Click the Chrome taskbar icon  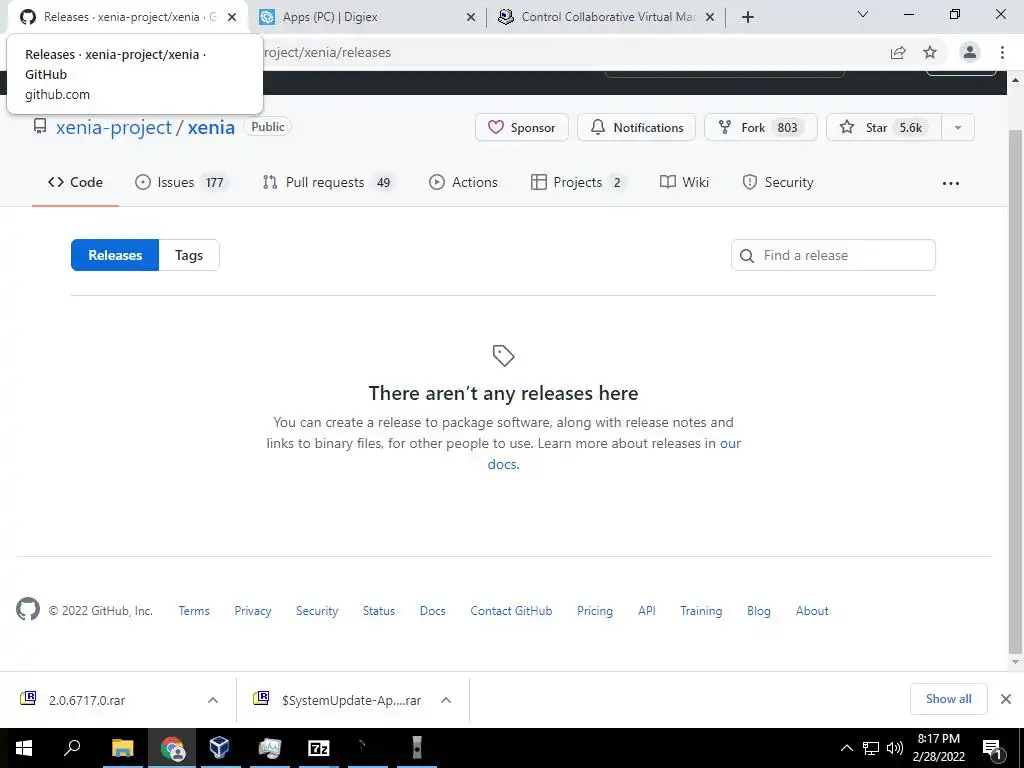point(172,748)
